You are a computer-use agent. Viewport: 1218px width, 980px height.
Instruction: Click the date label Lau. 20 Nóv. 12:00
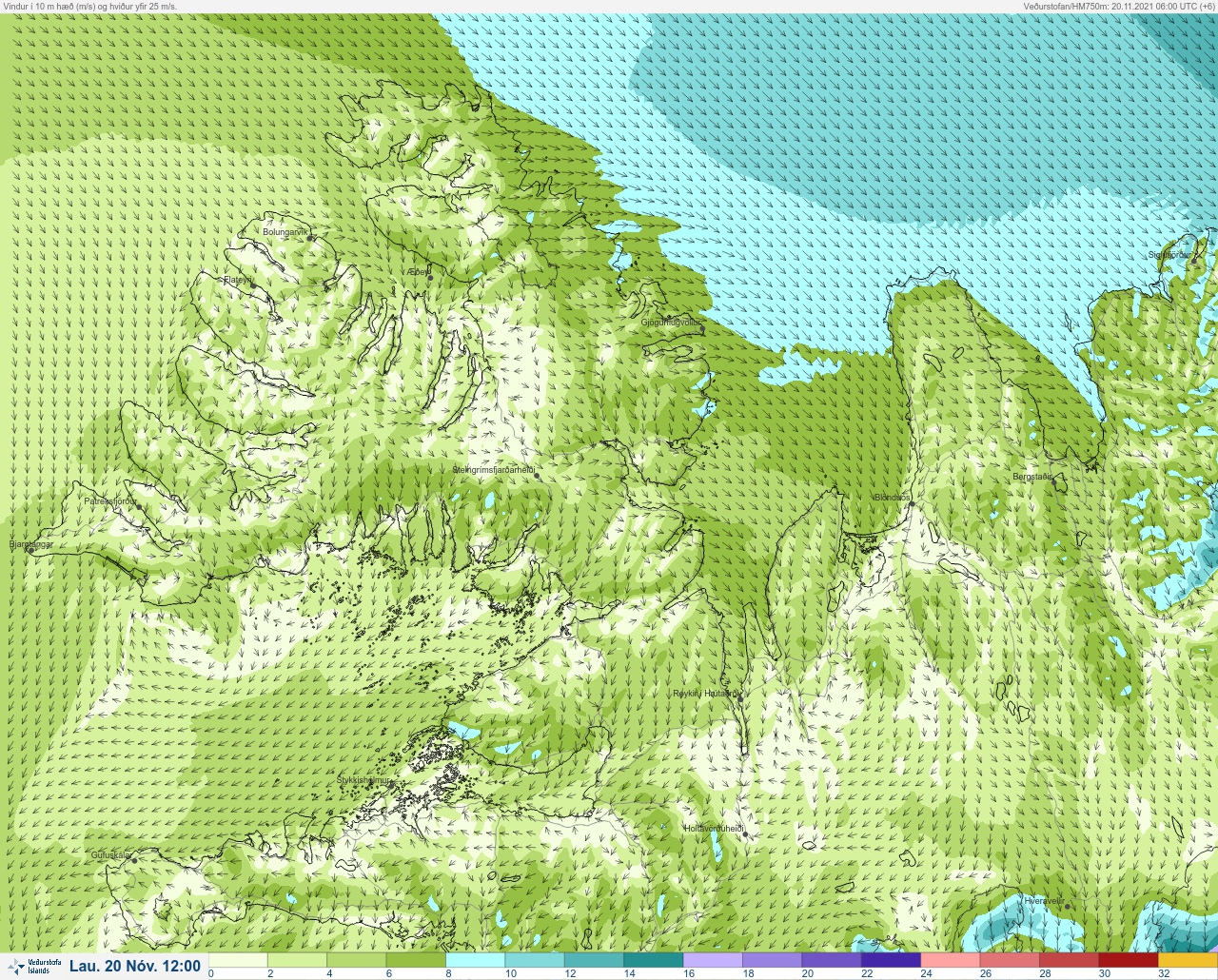click(x=135, y=966)
